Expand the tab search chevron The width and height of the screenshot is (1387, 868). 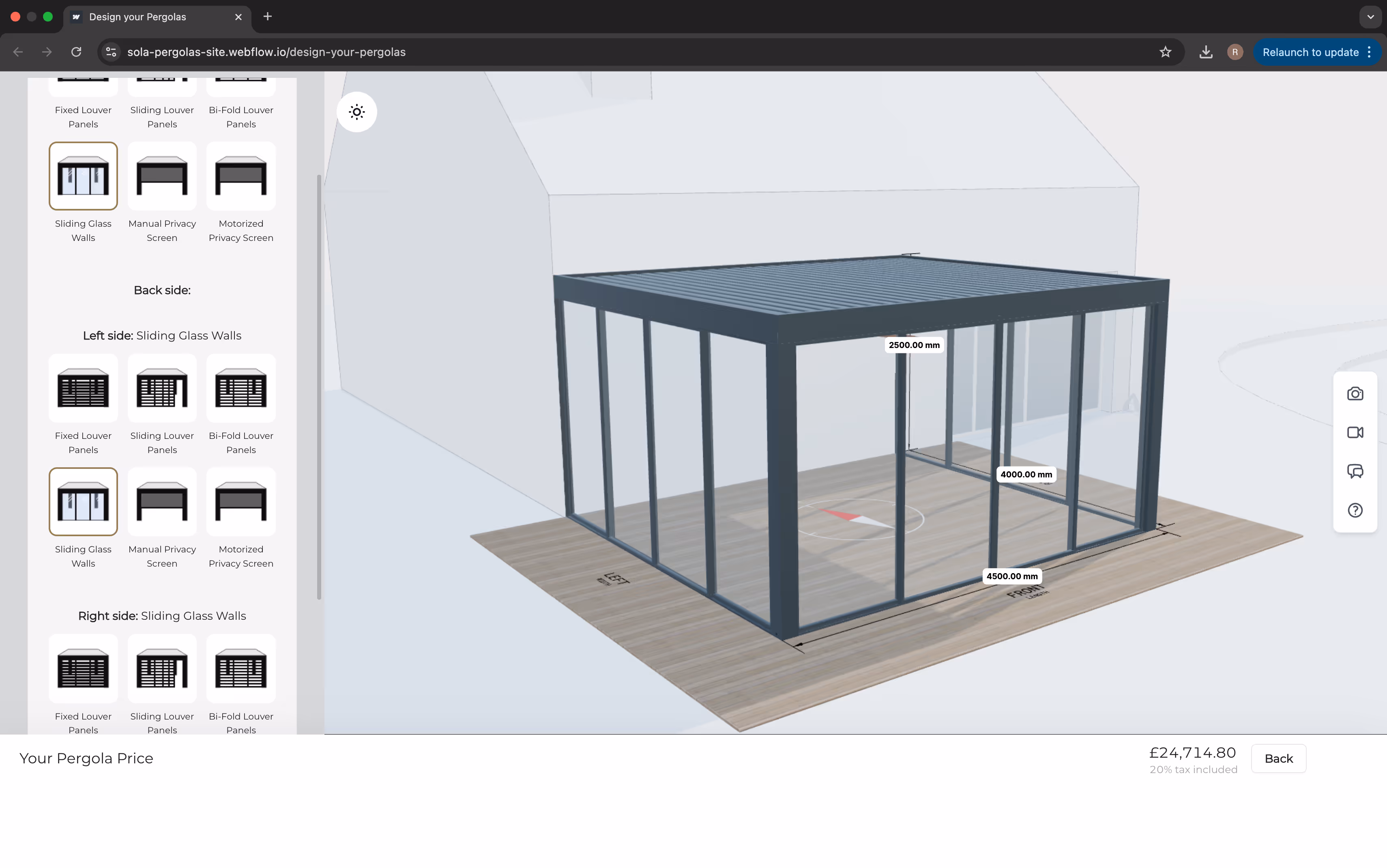(1370, 17)
